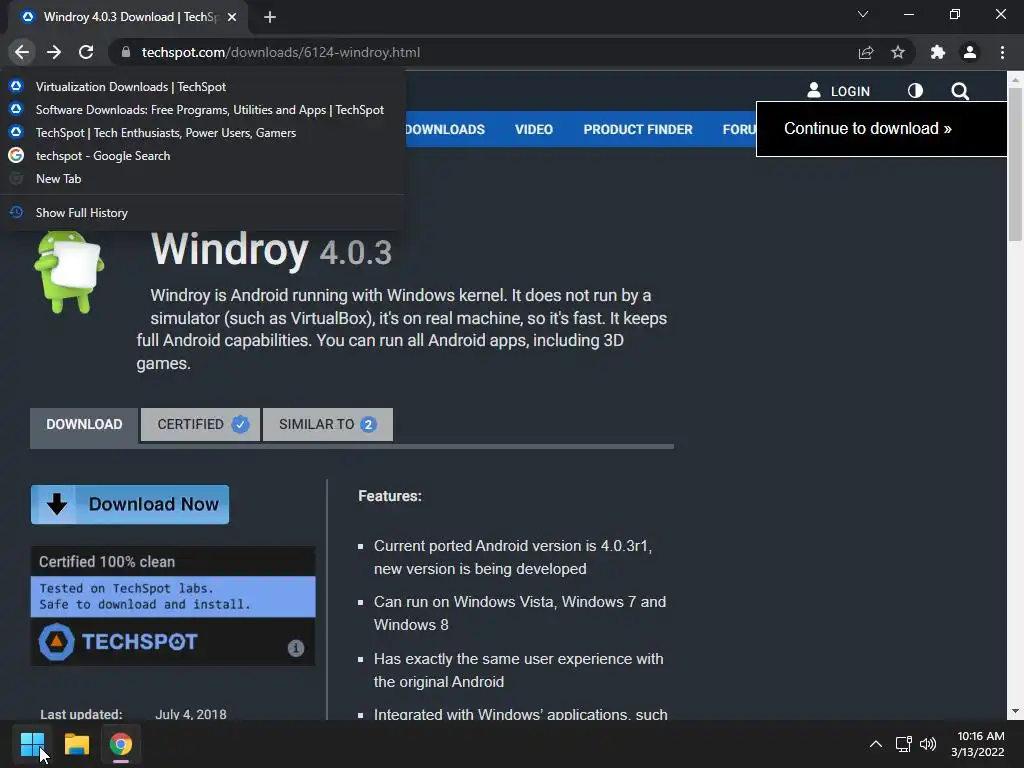
Task: Click the Chrome taskbar icon
Action: (121, 744)
